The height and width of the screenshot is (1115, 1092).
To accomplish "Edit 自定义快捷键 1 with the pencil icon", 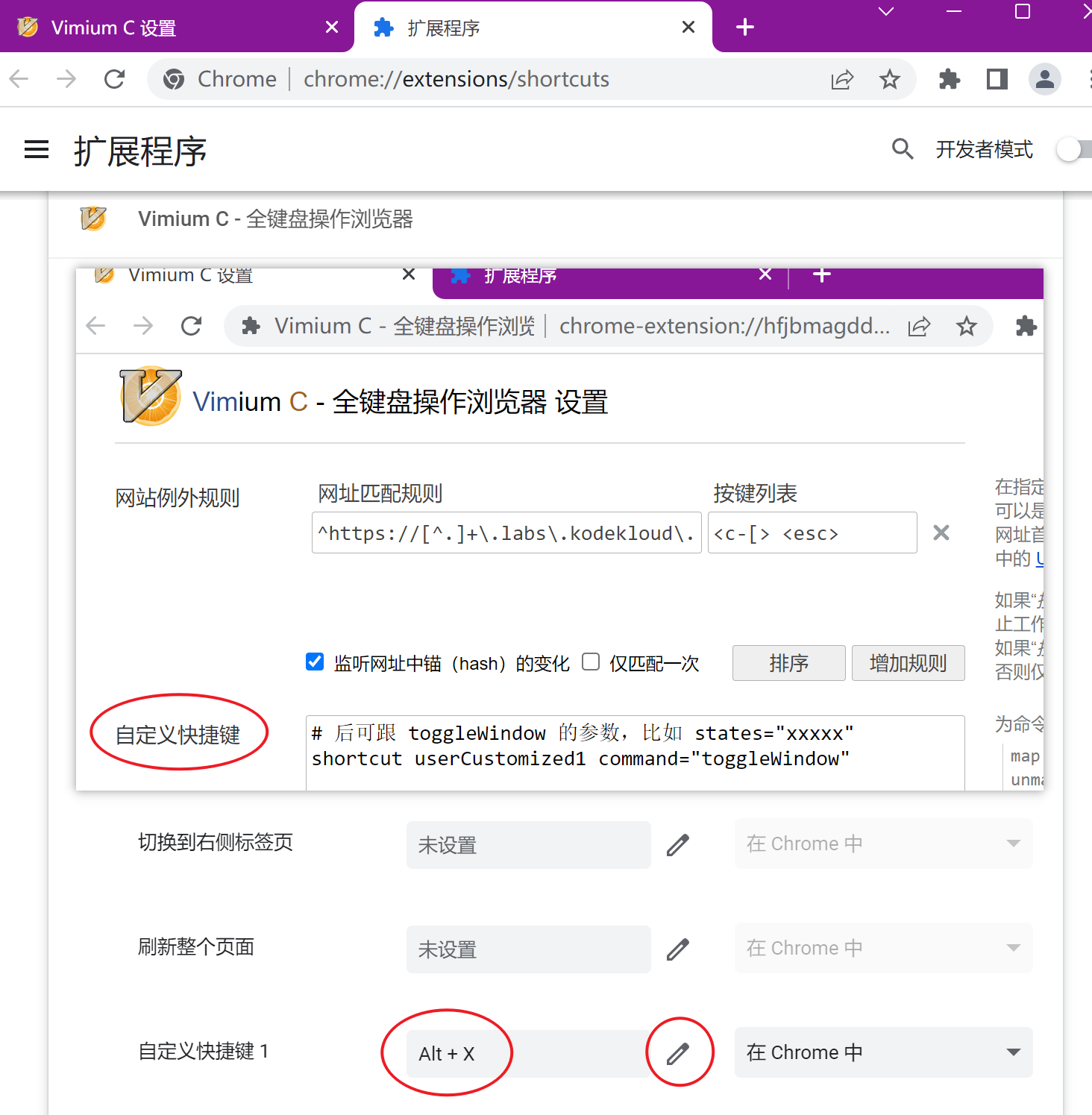I will coord(678,1052).
